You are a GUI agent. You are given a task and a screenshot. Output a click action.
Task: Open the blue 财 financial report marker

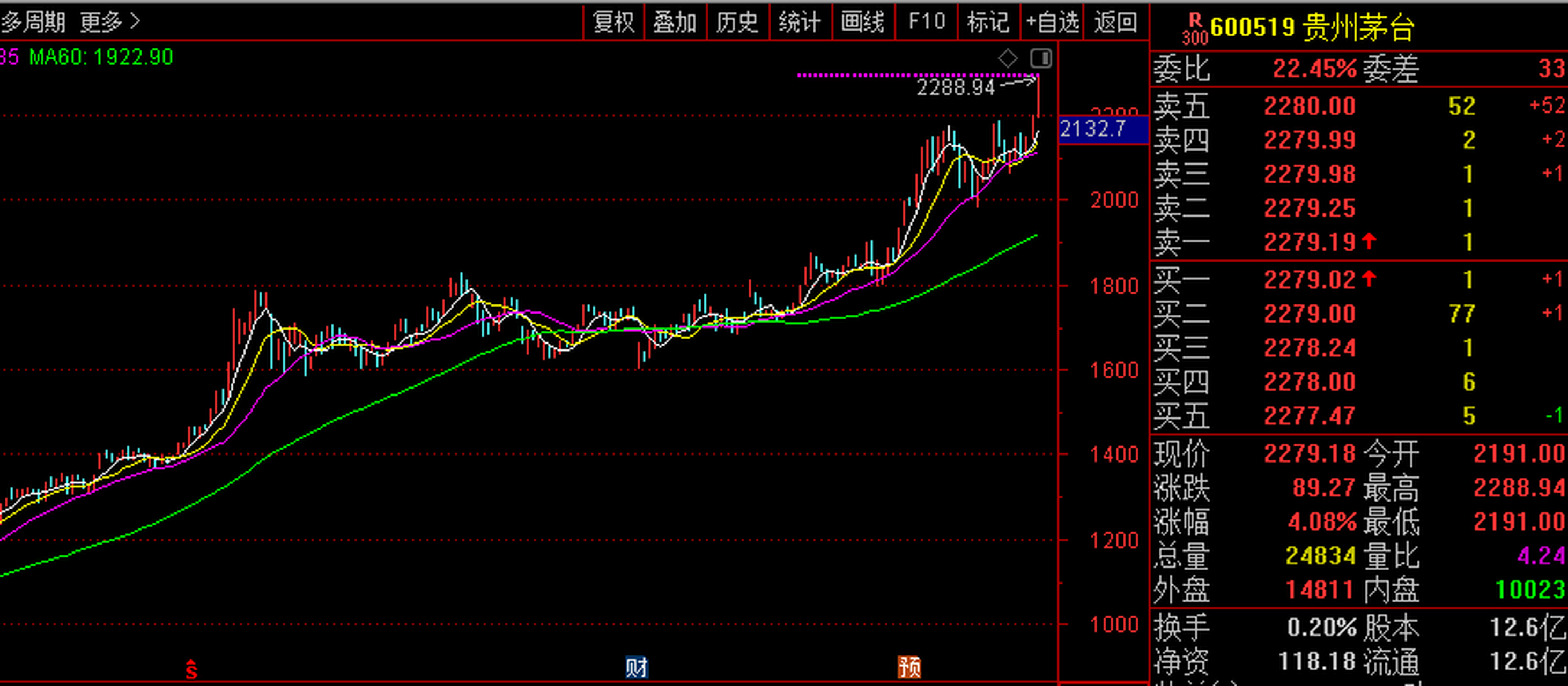pyautogui.click(x=637, y=668)
